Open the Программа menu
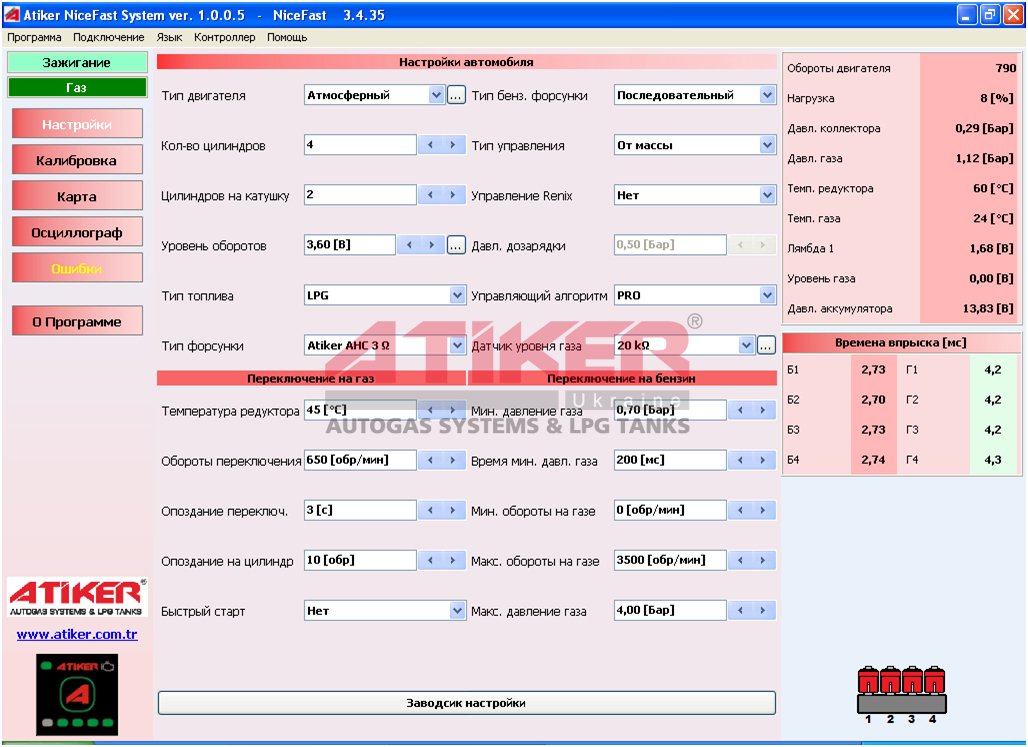The height and width of the screenshot is (747, 1028). [34, 37]
